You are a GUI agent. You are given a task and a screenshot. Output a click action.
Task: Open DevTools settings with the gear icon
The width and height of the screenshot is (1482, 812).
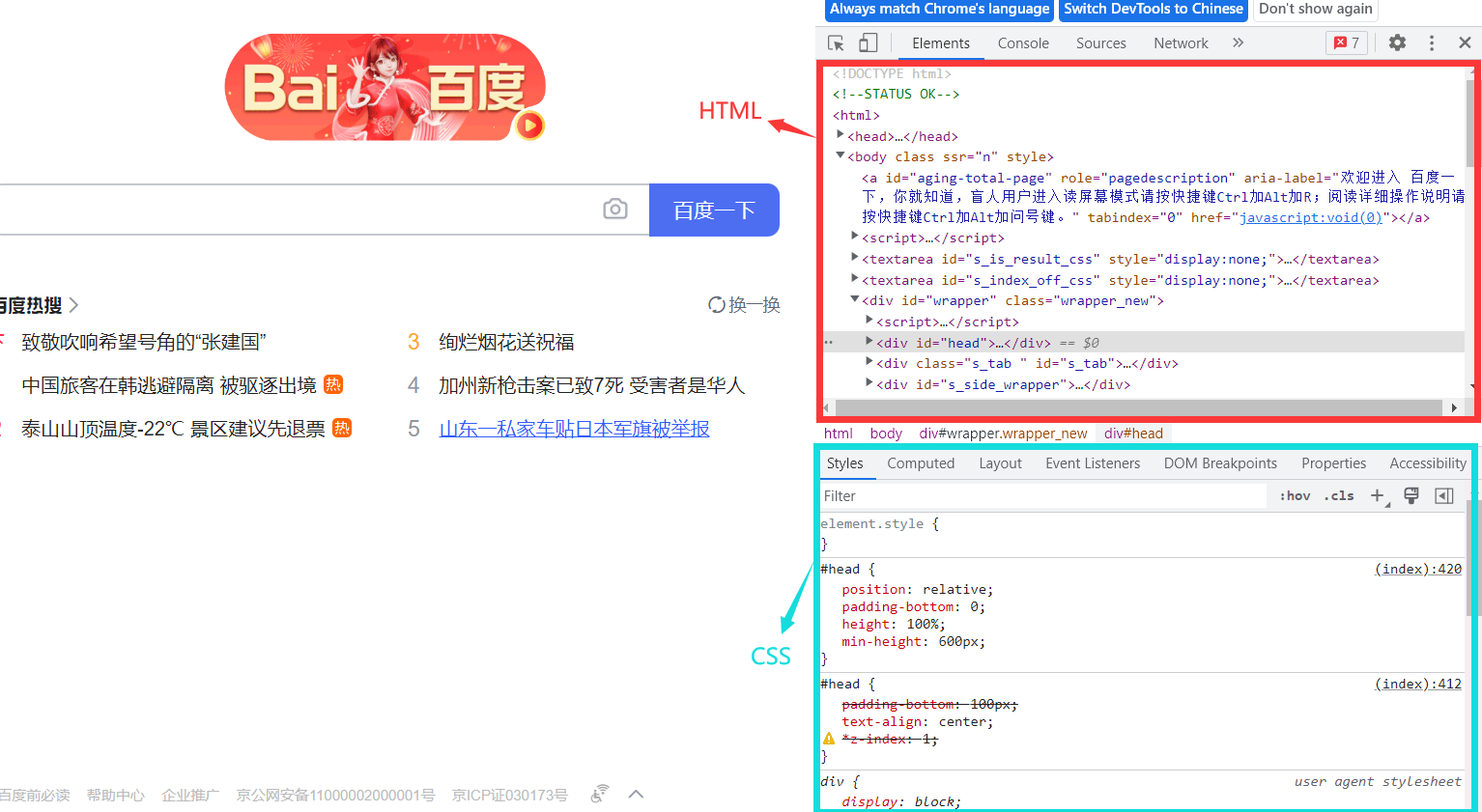click(1397, 42)
